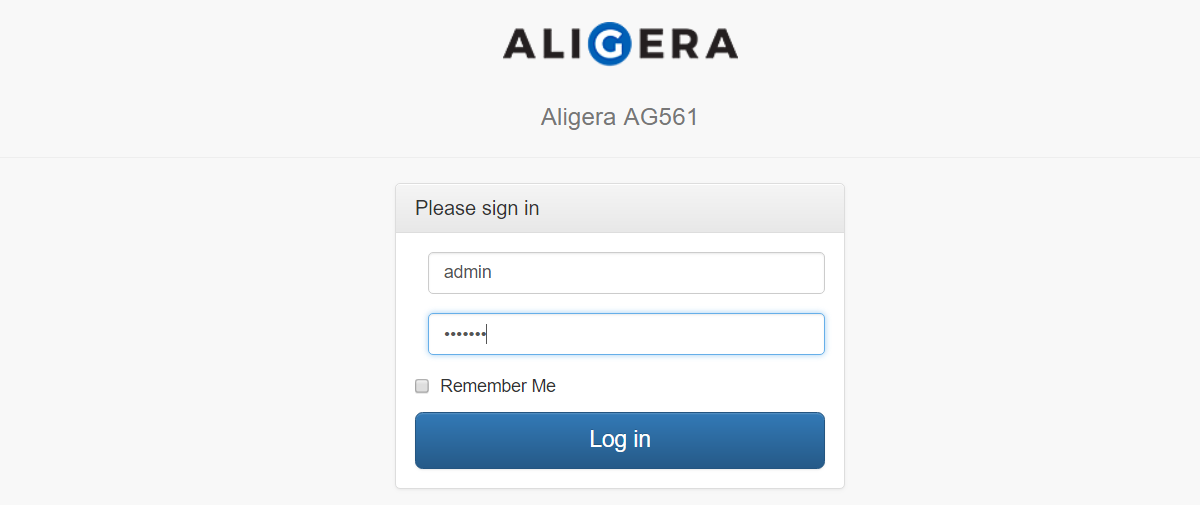This screenshot has height=505, width=1200.
Task: Click the blue G emblem in logo
Action: [x=609, y=43]
